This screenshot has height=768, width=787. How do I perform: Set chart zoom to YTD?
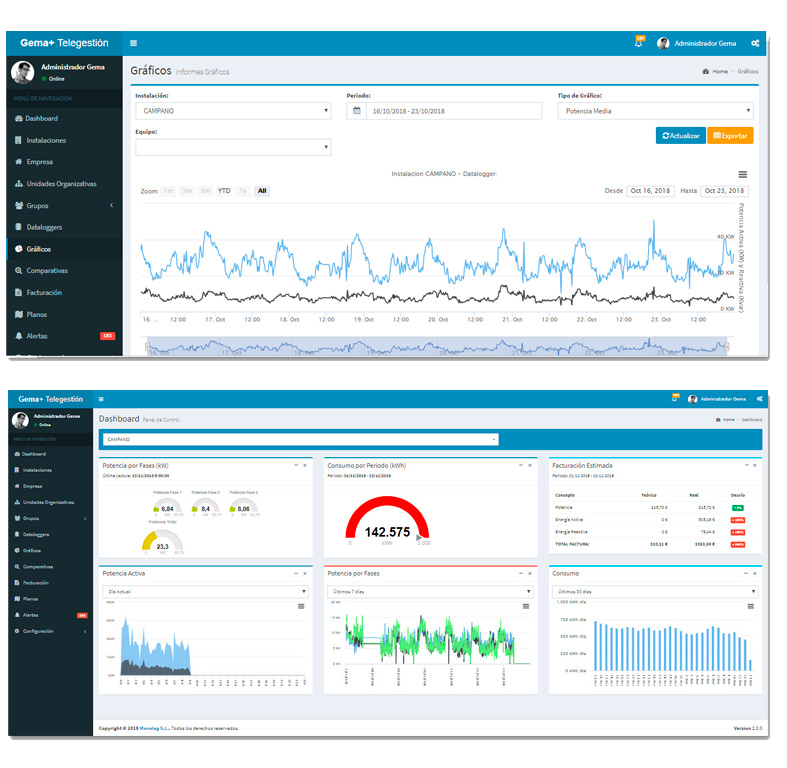coord(224,191)
